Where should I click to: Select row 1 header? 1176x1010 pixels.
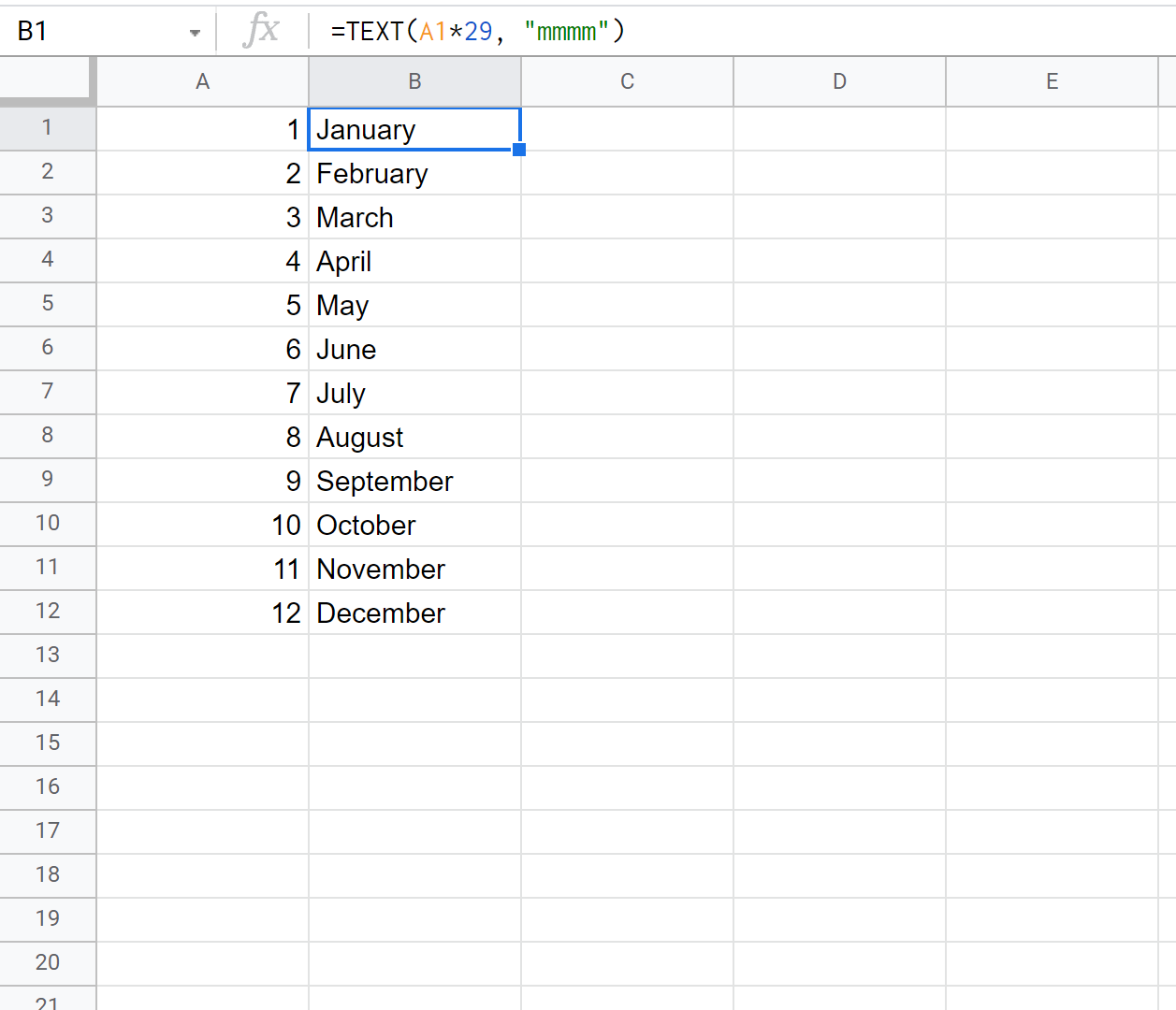tap(47, 128)
